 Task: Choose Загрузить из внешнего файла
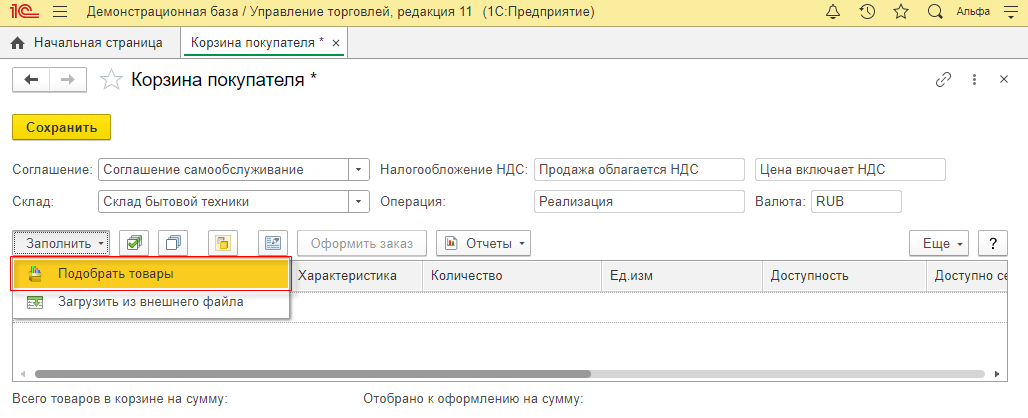pyautogui.click(x=150, y=301)
